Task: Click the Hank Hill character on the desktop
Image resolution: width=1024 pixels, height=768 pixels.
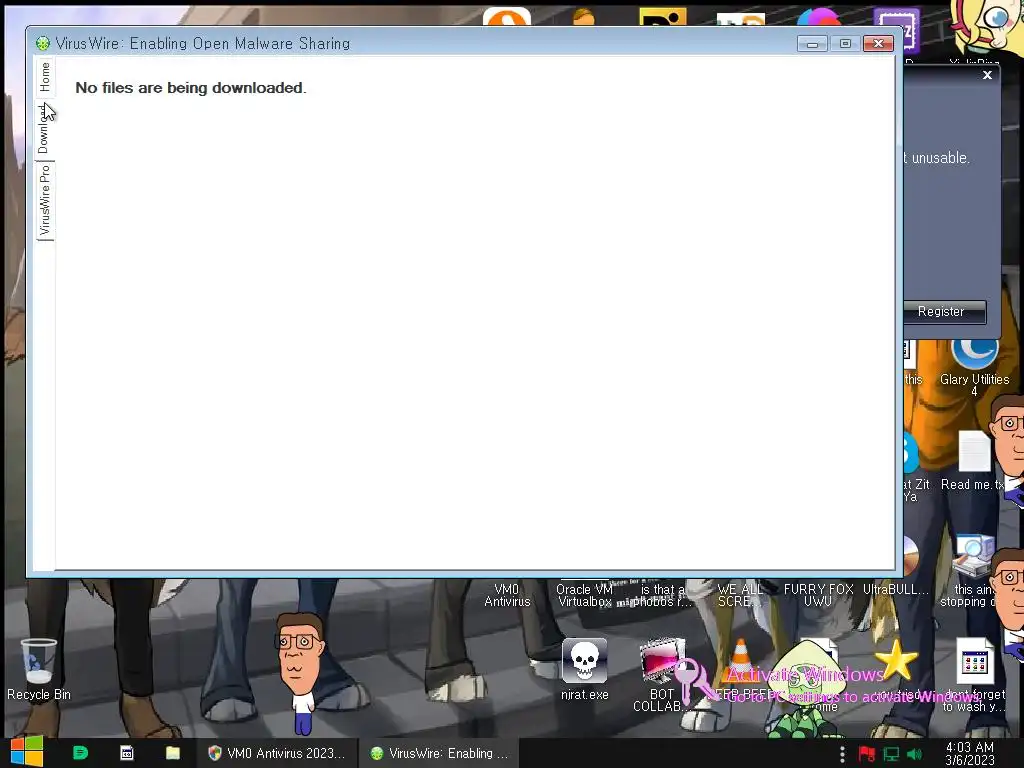Action: pyautogui.click(x=300, y=673)
